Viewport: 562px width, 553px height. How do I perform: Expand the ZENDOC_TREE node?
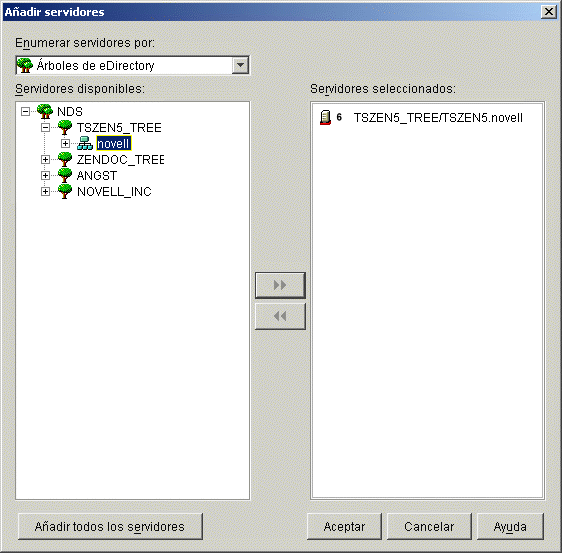[45, 159]
